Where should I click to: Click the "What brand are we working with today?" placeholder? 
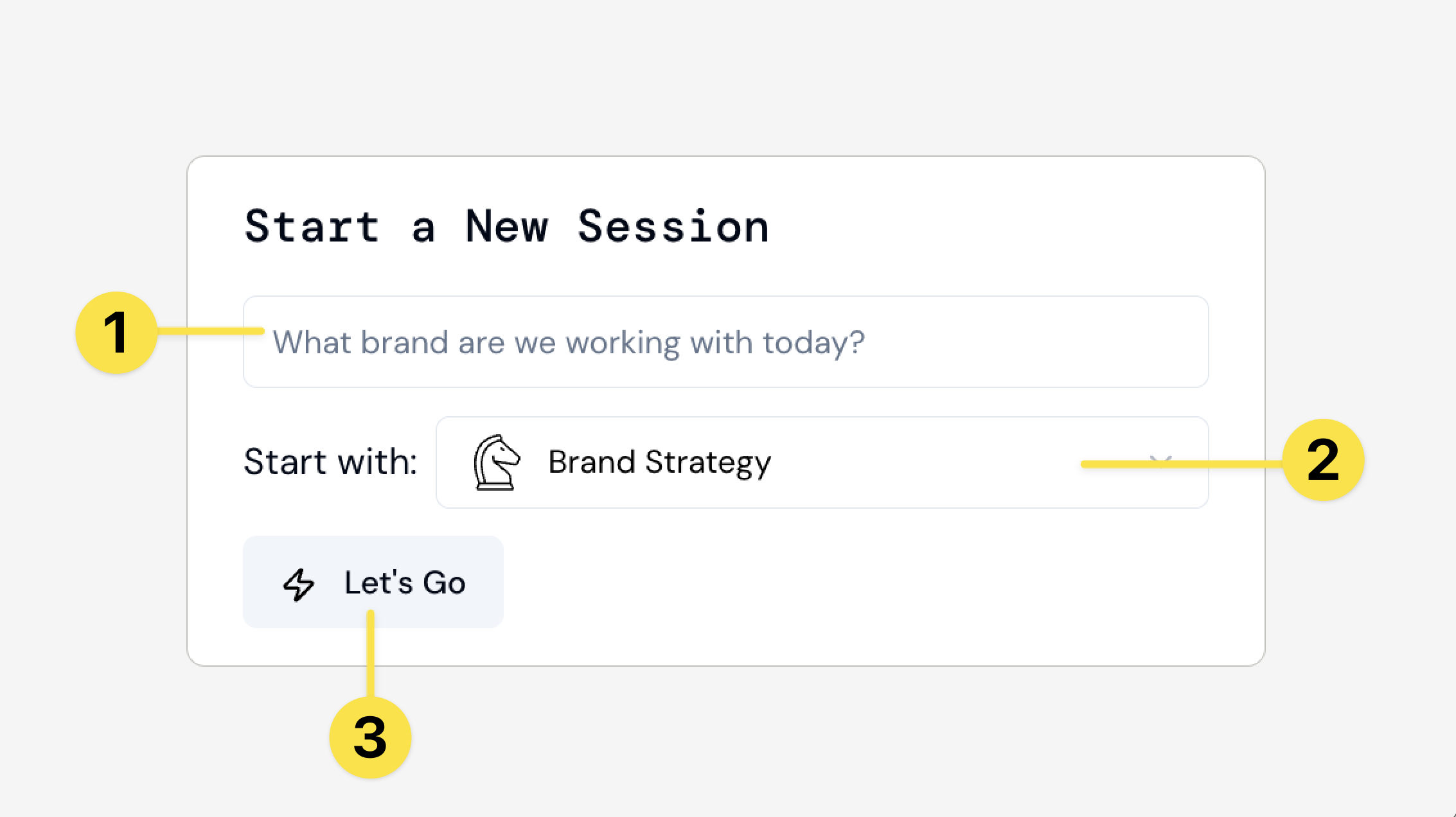(569, 342)
